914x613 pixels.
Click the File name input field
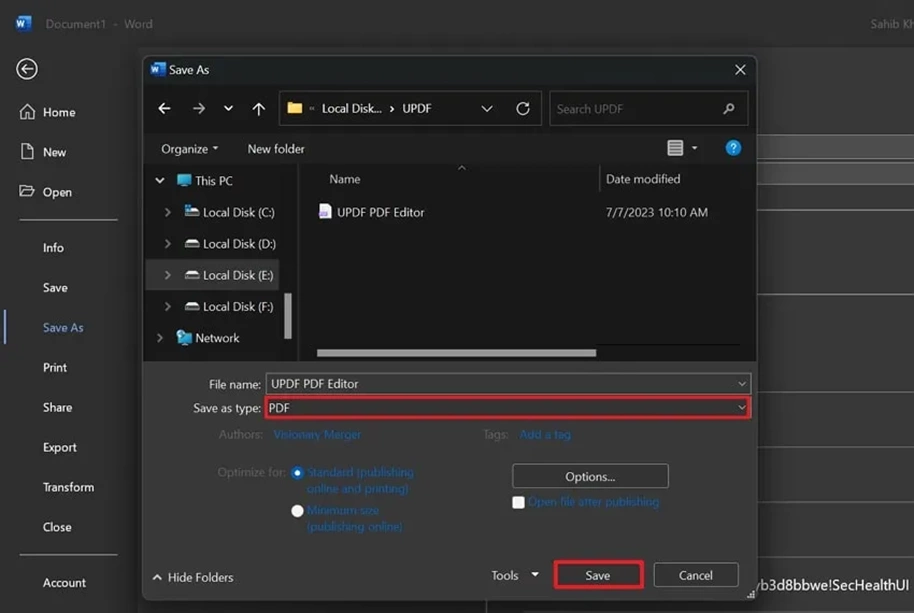508,384
